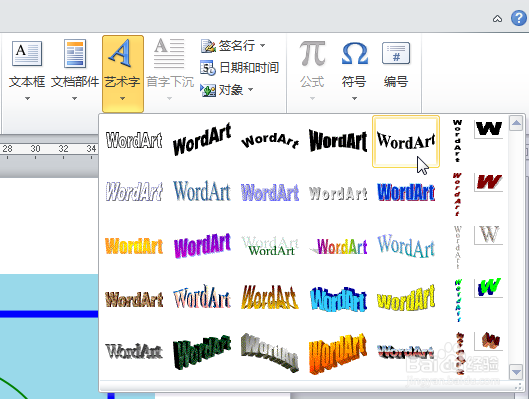
Task: Select the gray shadowed WordArt in bottom row
Action: (134, 351)
